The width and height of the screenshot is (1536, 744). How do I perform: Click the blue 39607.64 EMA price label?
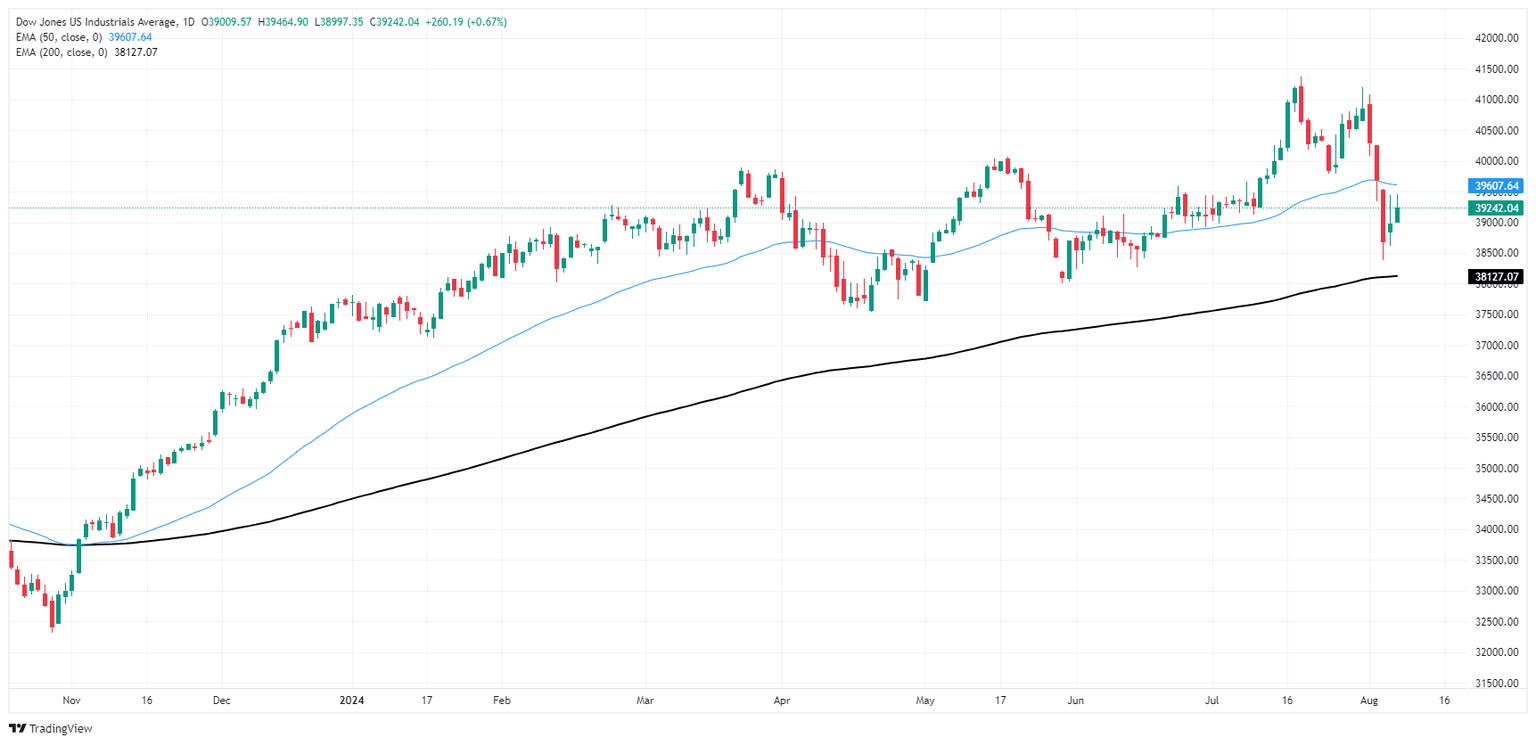click(x=1496, y=186)
